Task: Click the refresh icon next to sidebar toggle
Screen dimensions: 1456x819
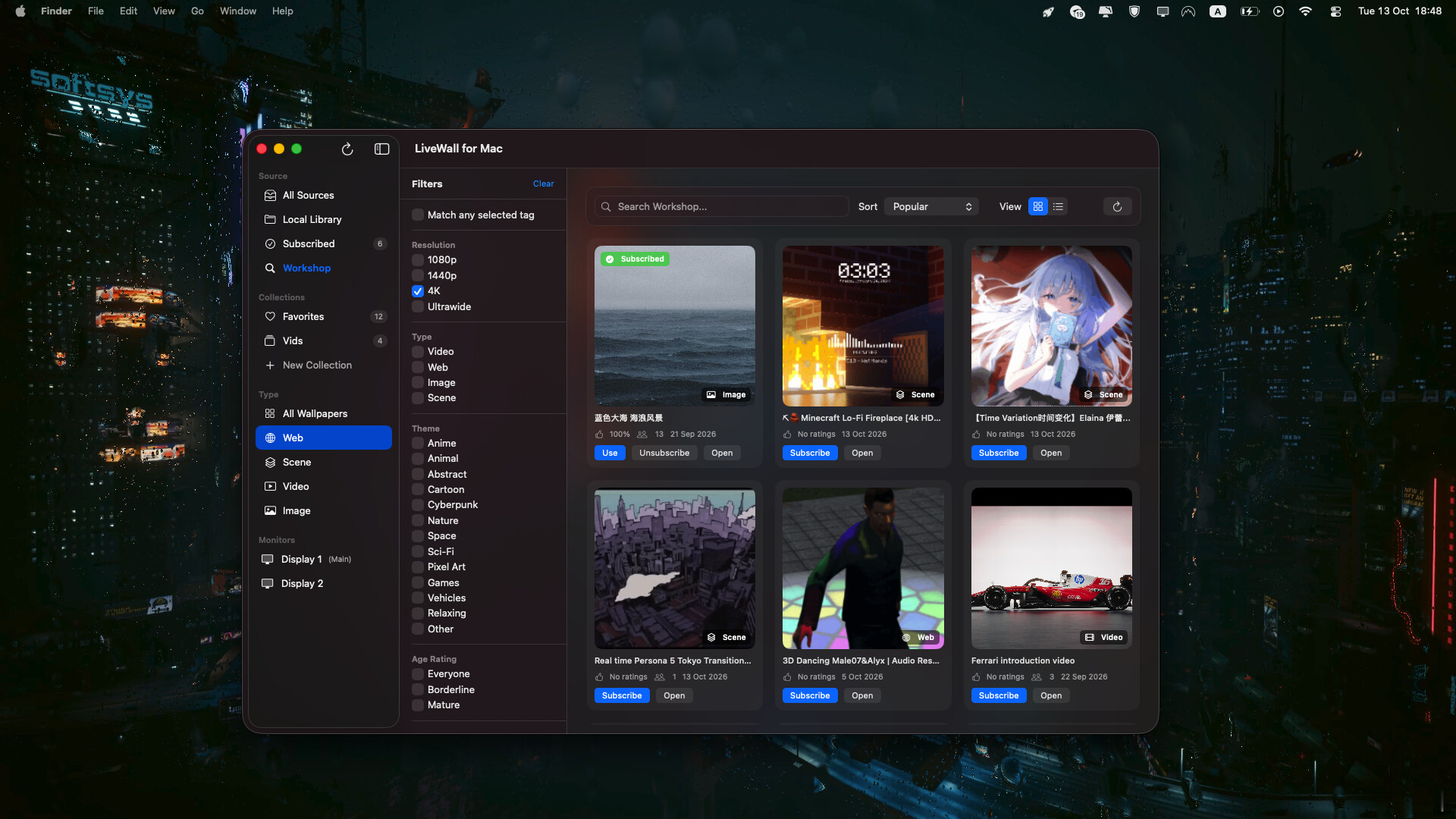Action: tap(347, 149)
